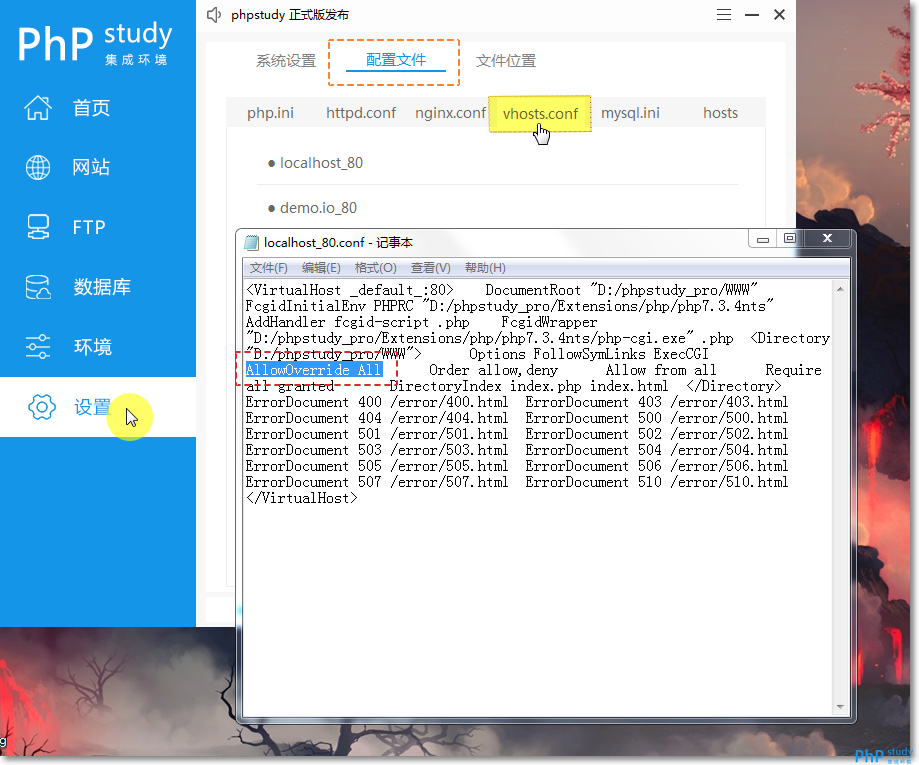Click the 数据库 database icon

coord(38,287)
